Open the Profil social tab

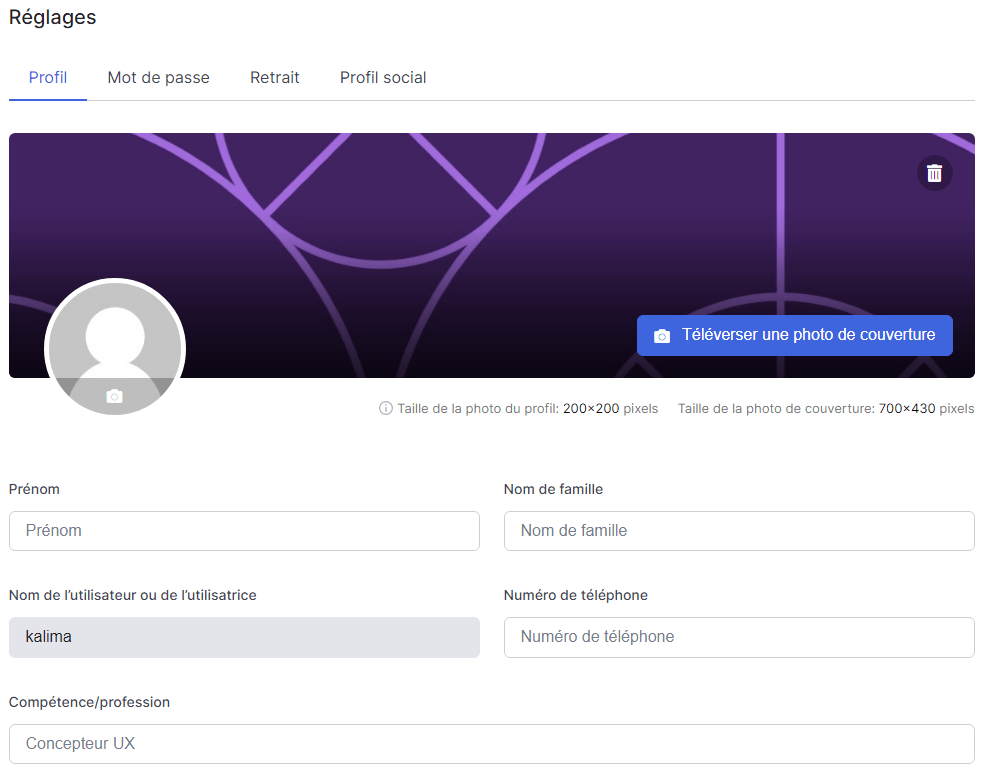383,78
